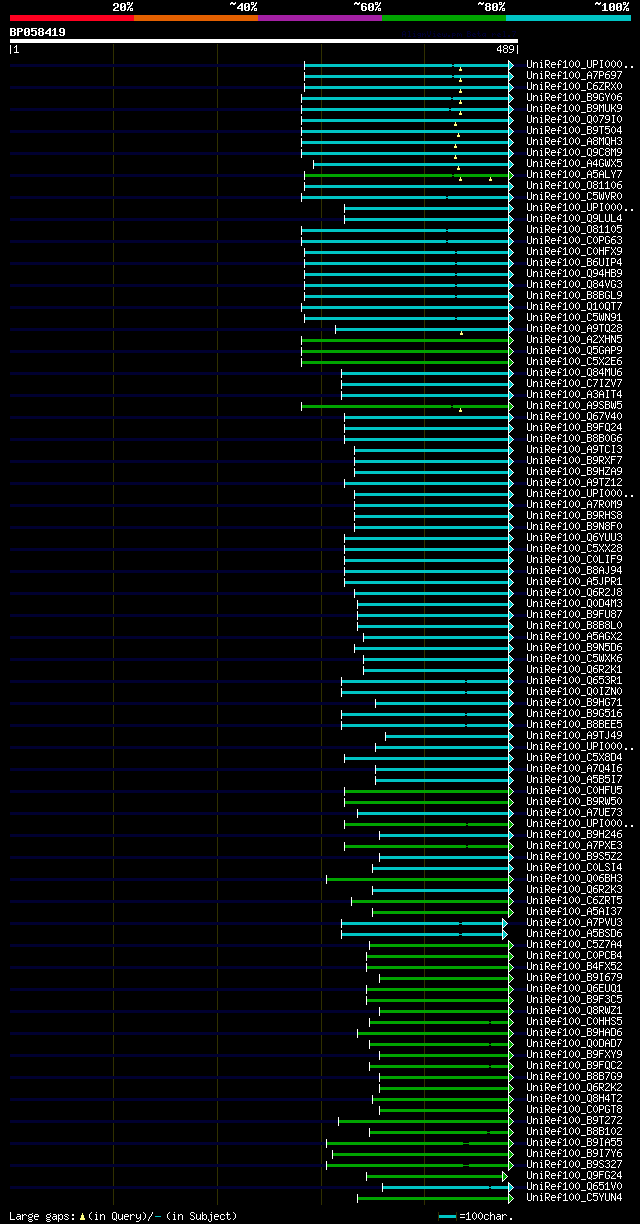Select hit label UniRef100_C0PG63
The image size is (640, 1224).
click(x=574, y=241)
